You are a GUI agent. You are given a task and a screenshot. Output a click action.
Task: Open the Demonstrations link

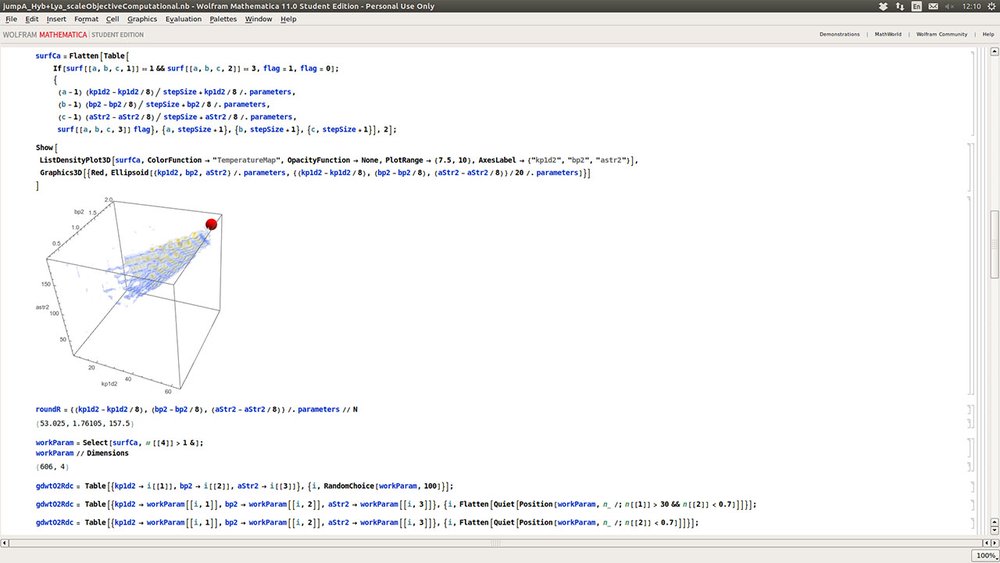[839, 34]
